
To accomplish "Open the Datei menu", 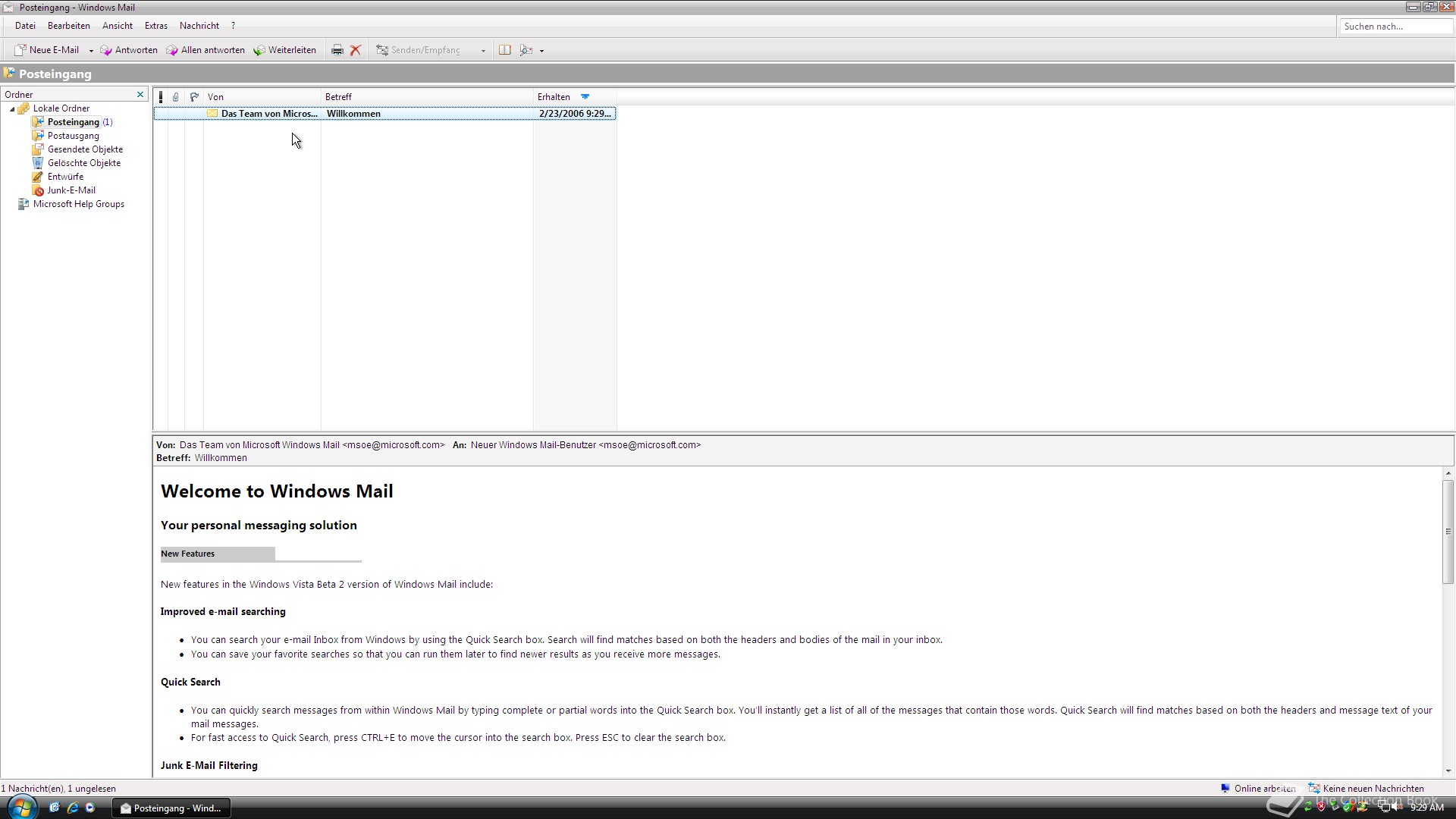I will [25, 26].
